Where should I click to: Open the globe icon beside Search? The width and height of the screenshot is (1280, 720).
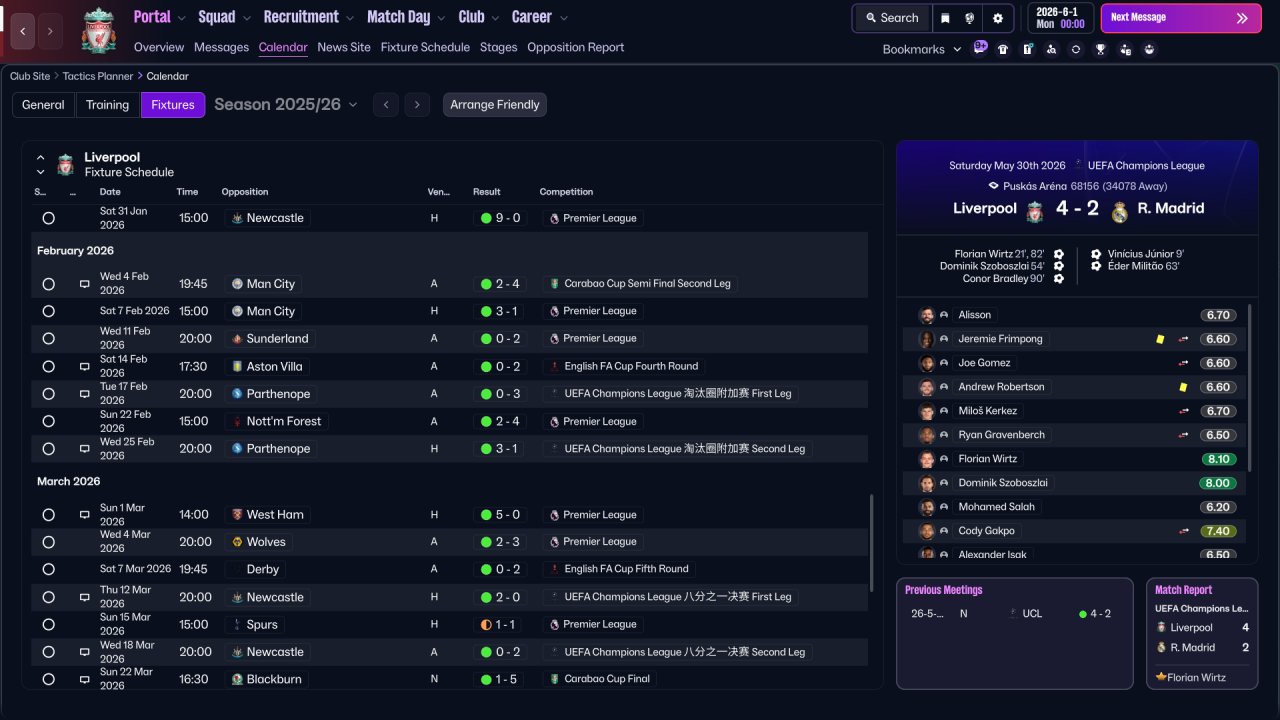point(970,18)
